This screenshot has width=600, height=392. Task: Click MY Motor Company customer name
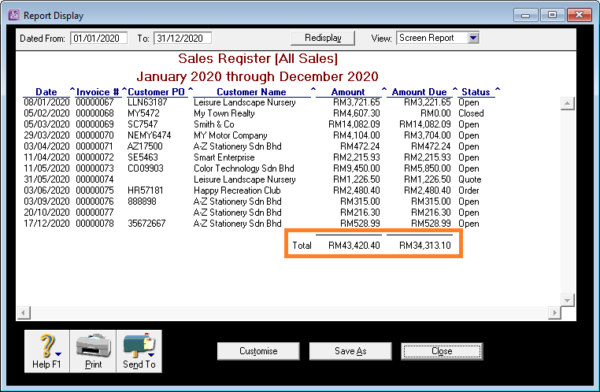coord(230,136)
